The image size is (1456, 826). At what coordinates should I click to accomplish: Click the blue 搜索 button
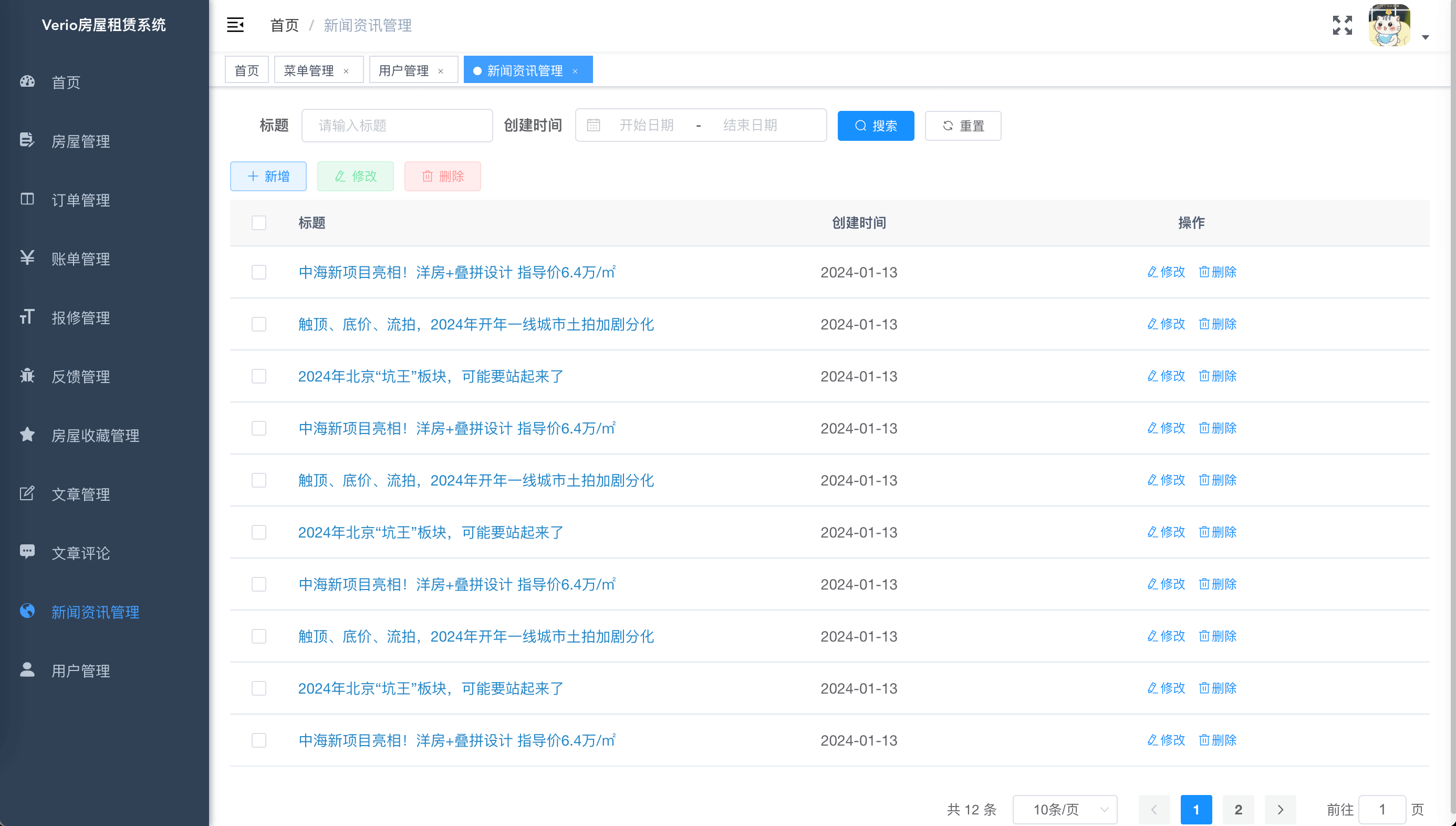pos(876,126)
